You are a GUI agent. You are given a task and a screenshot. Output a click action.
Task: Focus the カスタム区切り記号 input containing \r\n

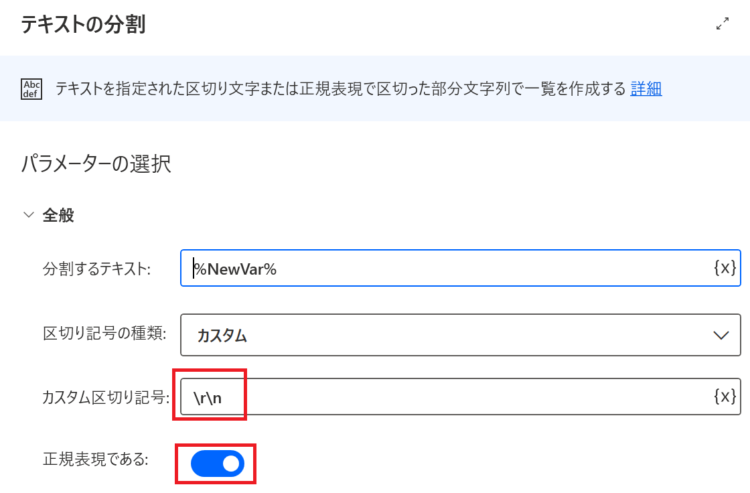point(461,397)
